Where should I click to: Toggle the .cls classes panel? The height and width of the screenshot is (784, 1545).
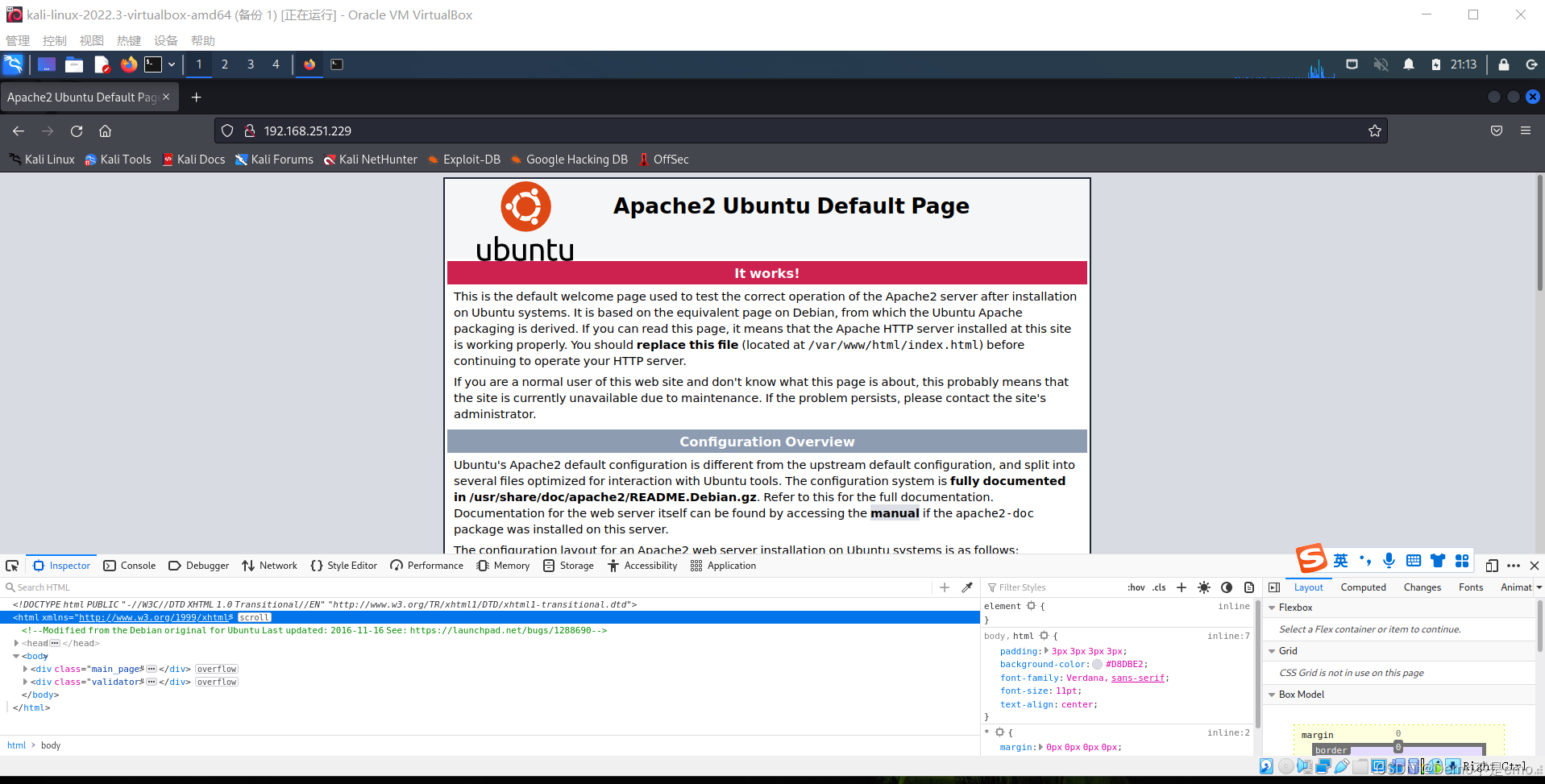[x=1160, y=587]
